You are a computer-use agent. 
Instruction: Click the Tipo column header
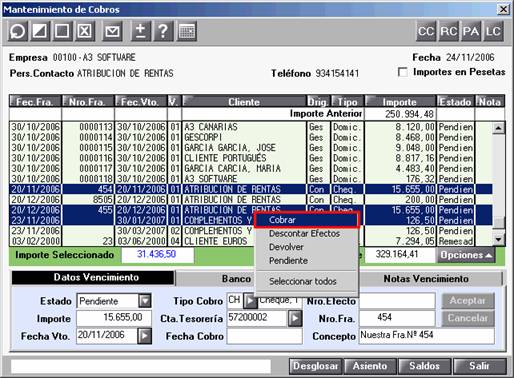[x=347, y=101]
